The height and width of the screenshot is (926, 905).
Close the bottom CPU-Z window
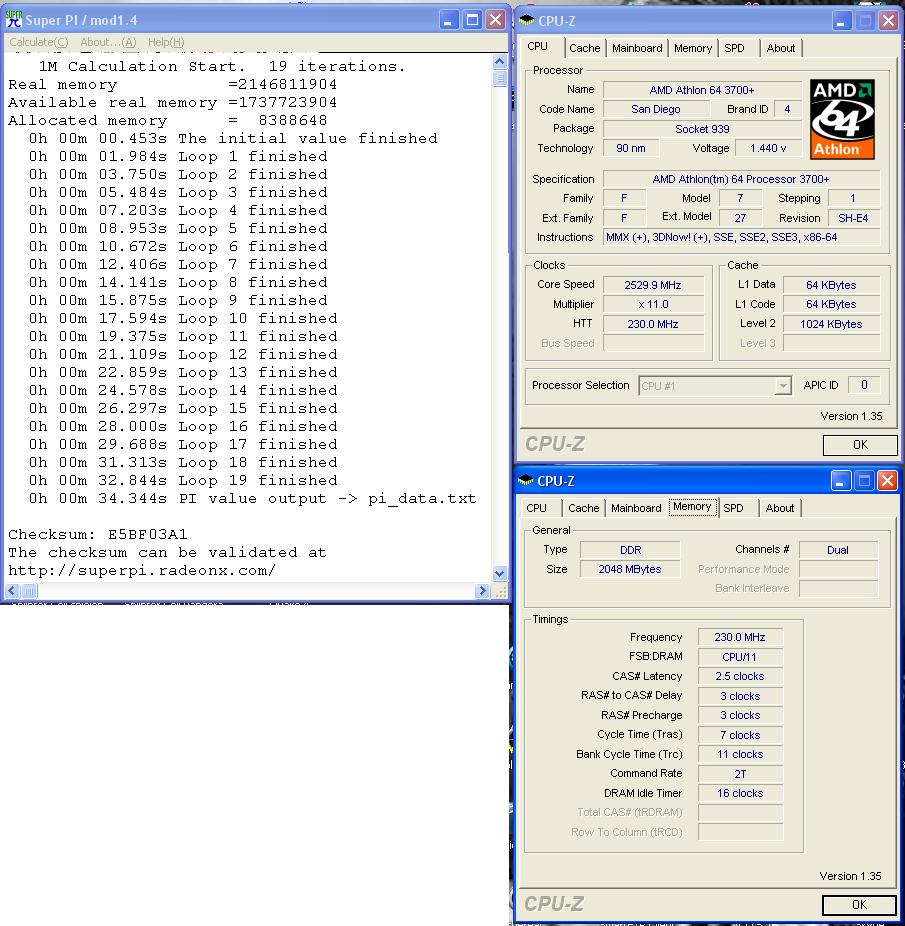887,481
